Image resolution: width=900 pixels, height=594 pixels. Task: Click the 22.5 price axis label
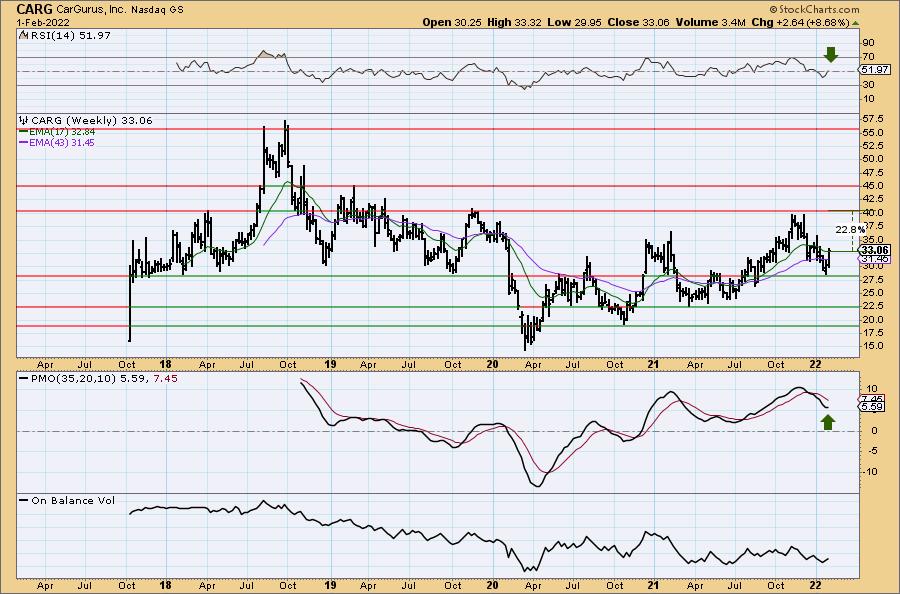(872, 306)
